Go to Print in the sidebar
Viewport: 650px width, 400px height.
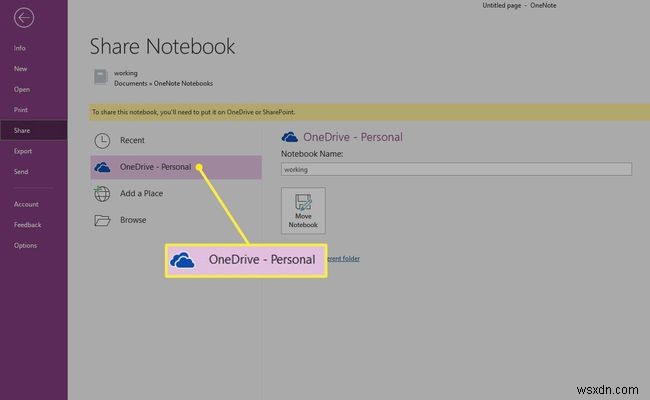tap(21, 110)
